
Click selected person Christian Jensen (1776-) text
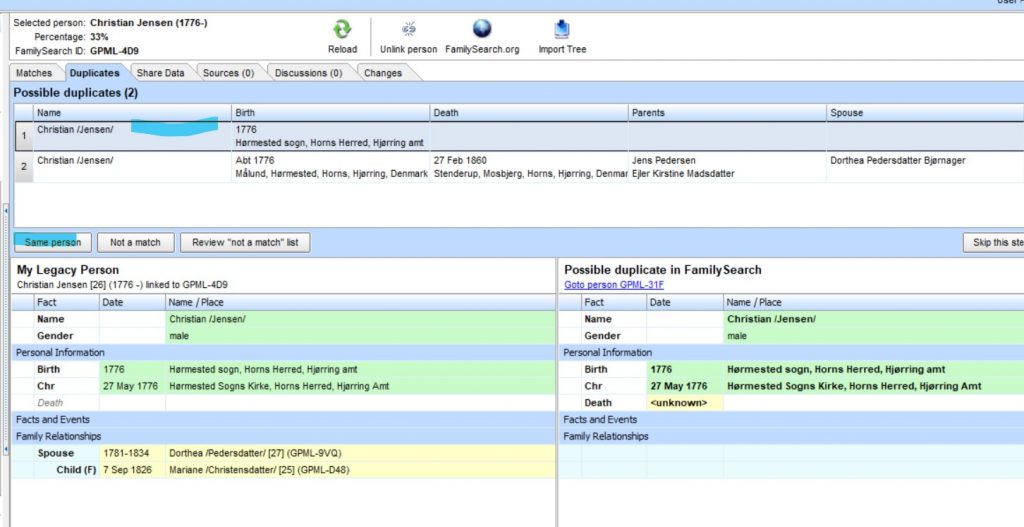pyautogui.click(x=149, y=23)
